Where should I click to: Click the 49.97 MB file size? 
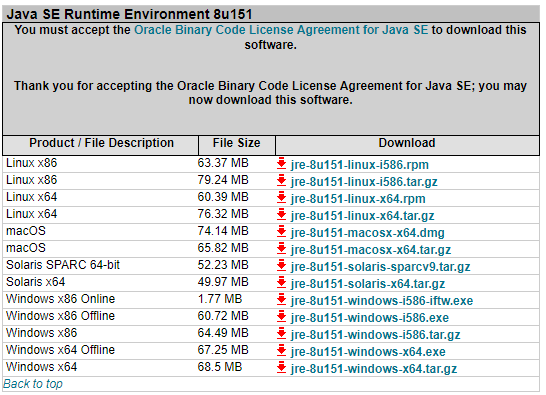tap(223, 282)
